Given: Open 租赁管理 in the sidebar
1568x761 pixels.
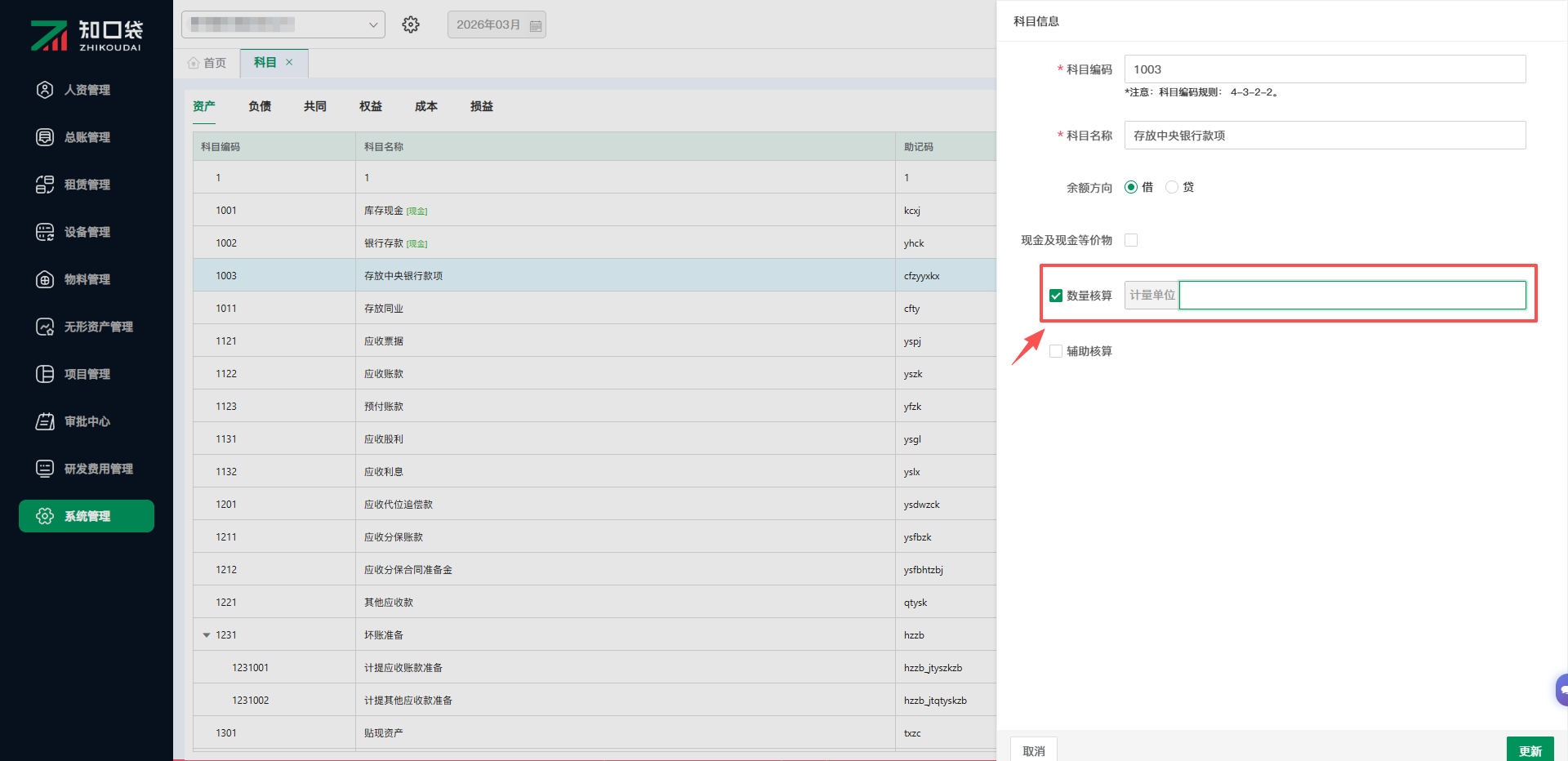Looking at the screenshot, I should (x=87, y=185).
